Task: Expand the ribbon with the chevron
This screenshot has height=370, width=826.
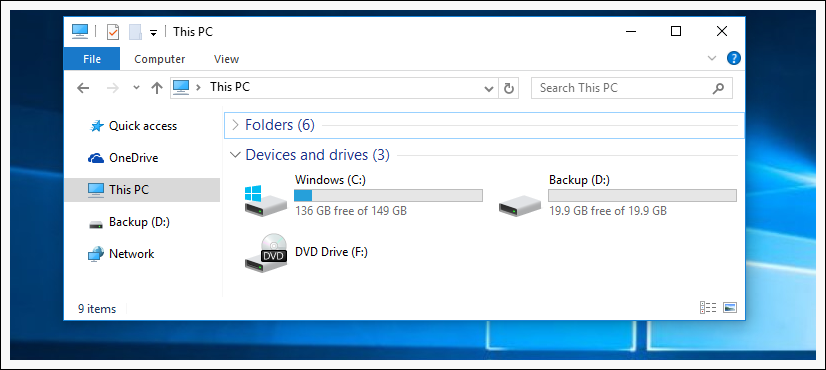Action: 712,58
